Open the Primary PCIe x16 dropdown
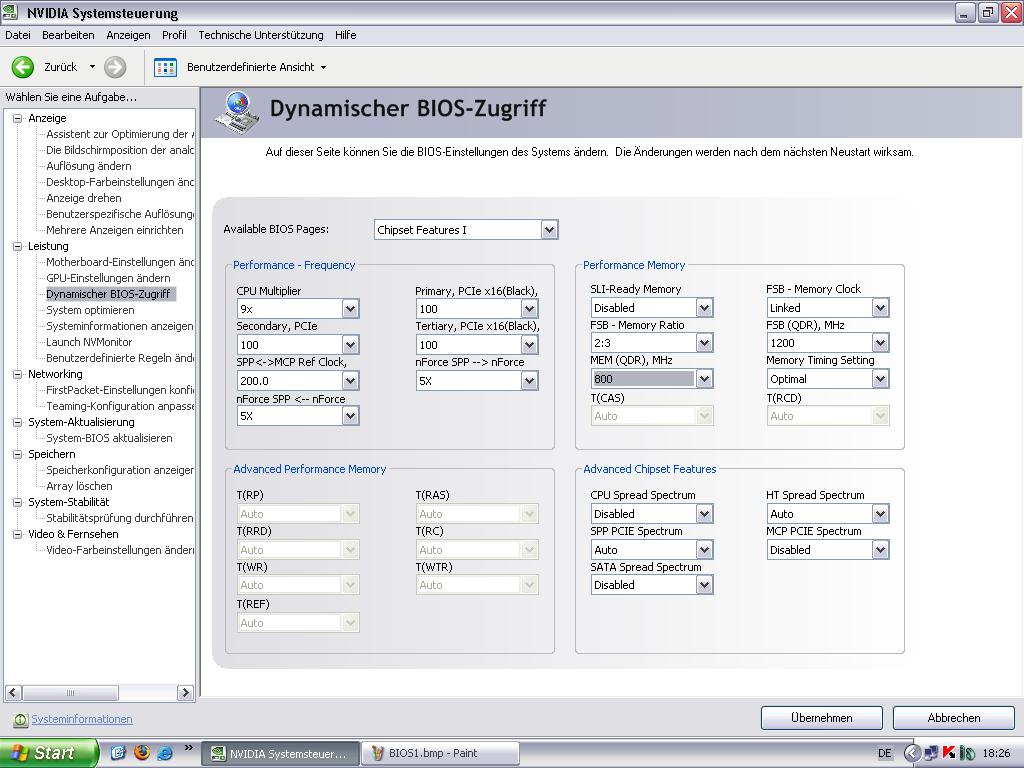 pos(530,309)
